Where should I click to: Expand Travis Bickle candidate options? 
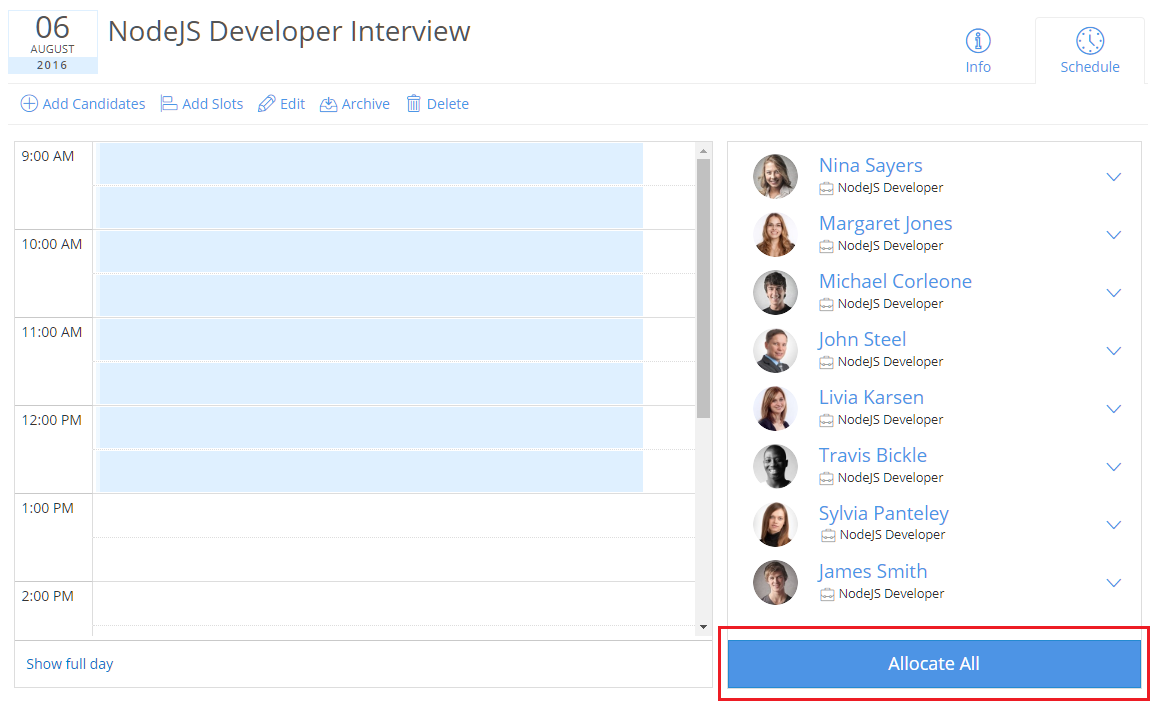click(x=1114, y=467)
